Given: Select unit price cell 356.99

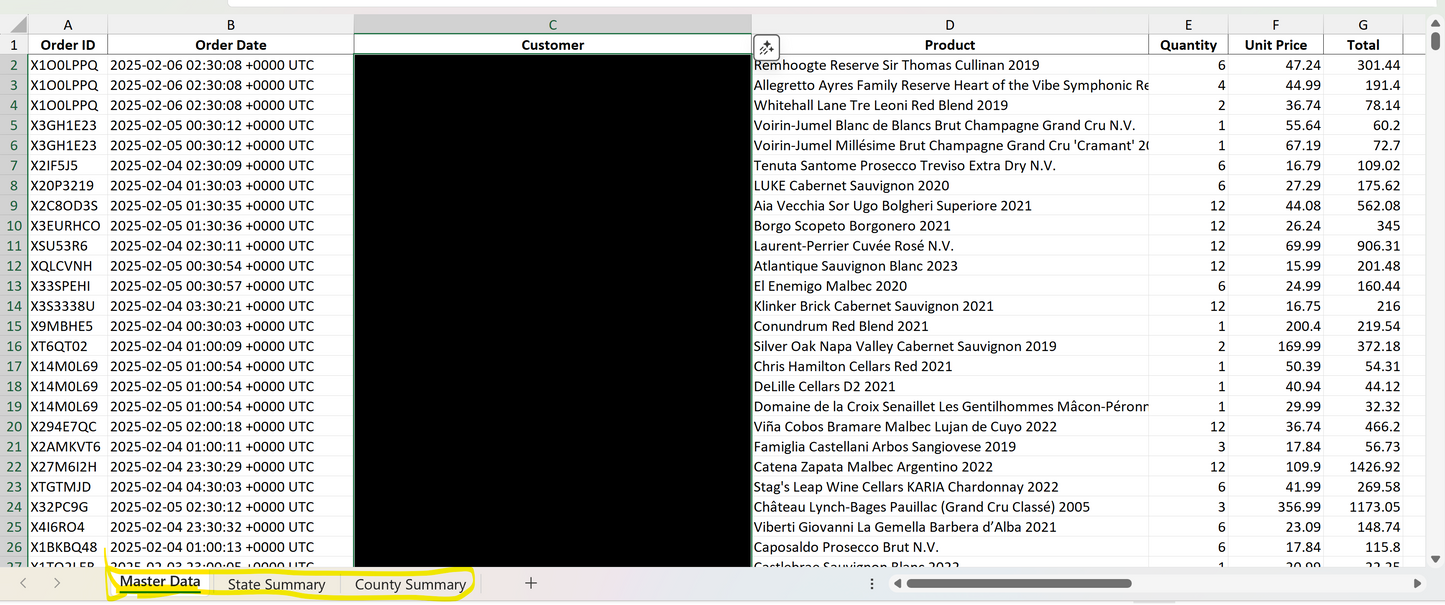Looking at the screenshot, I should [1276, 507].
